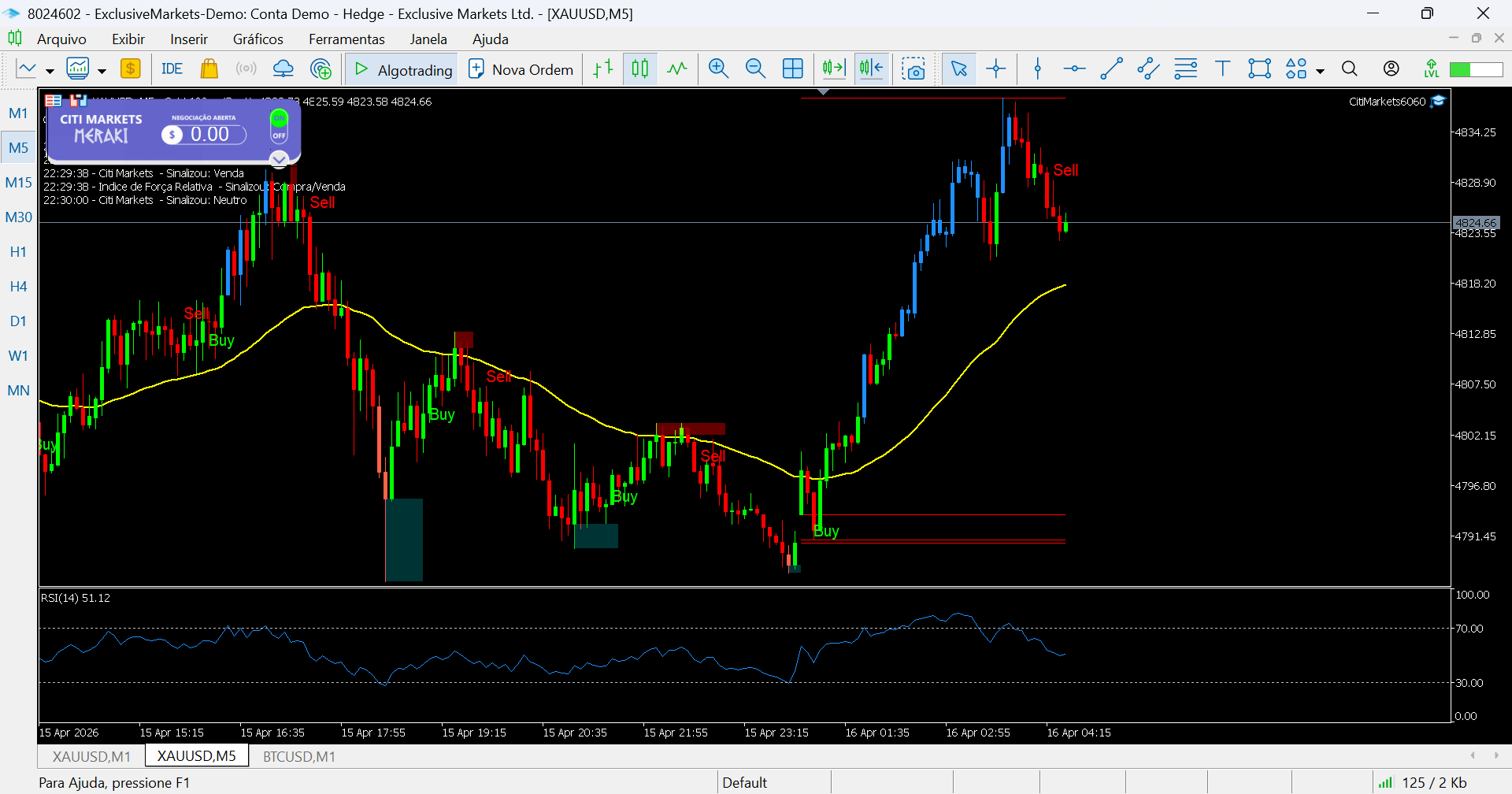The image size is (1512, 794).
Task: Switch to the BTCUSD,M1 chart tab
Action: pyautogui.click(x=298, y=756)
